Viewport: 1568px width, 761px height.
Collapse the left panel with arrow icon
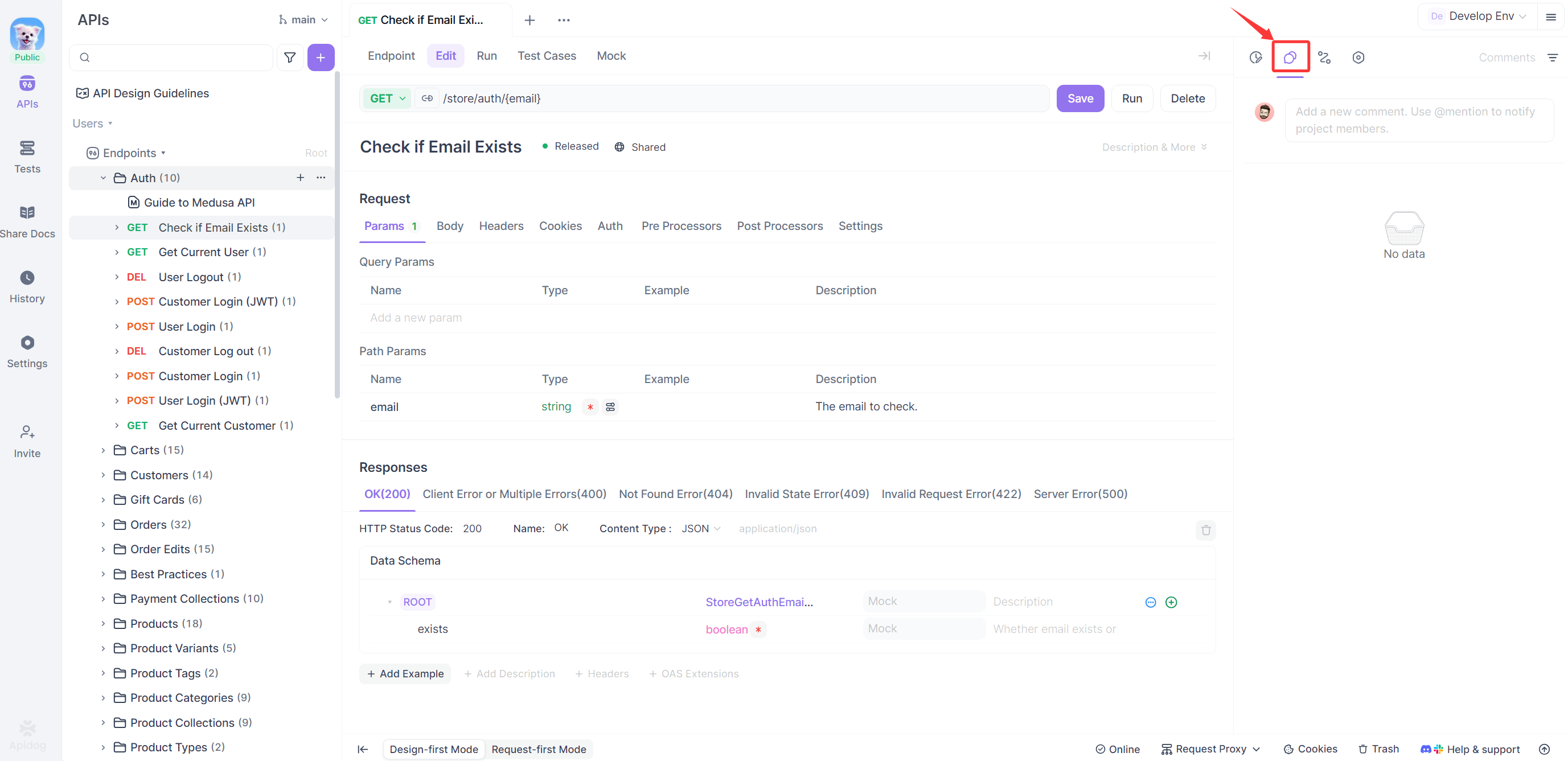363,749
